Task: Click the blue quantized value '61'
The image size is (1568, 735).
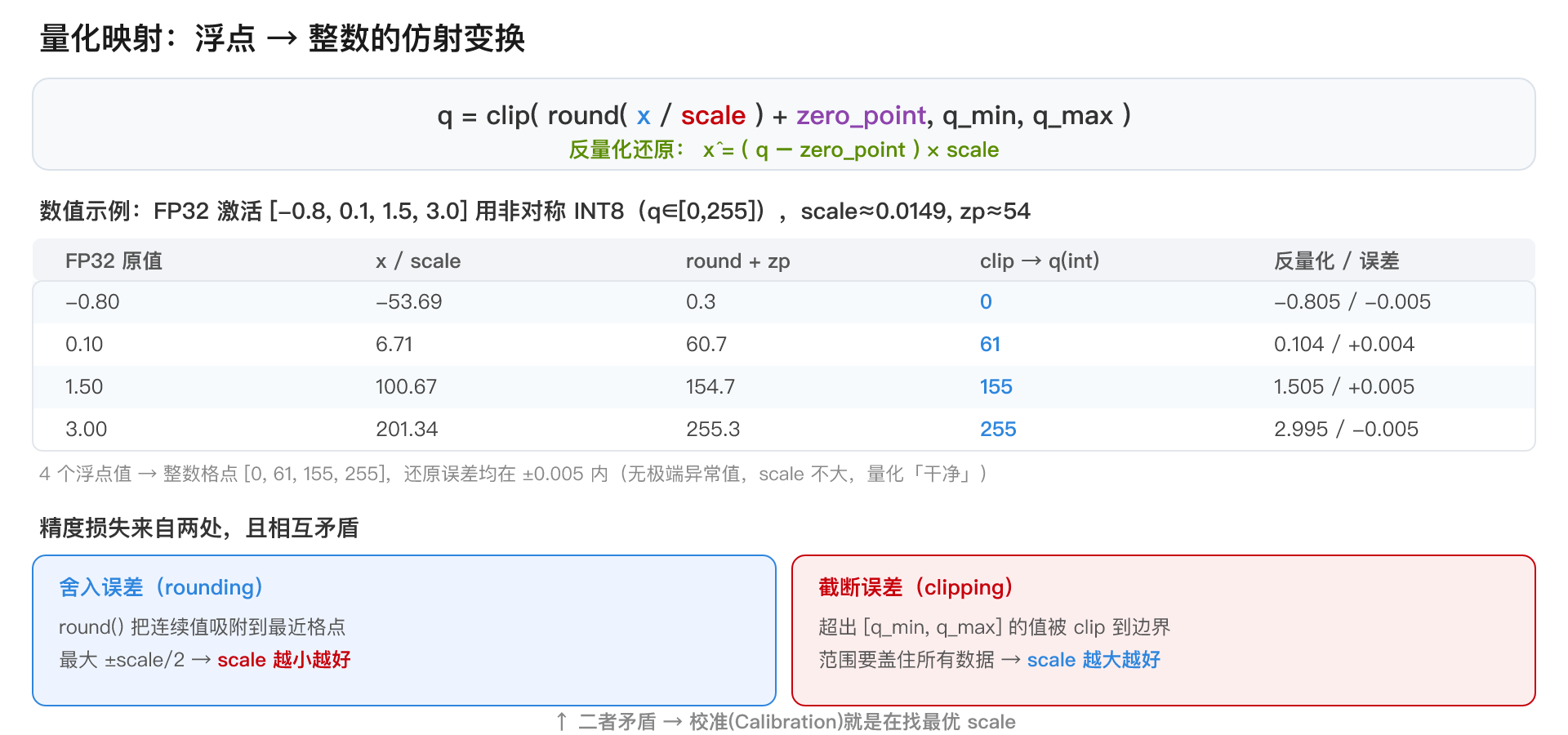Action: coord(990,345)
